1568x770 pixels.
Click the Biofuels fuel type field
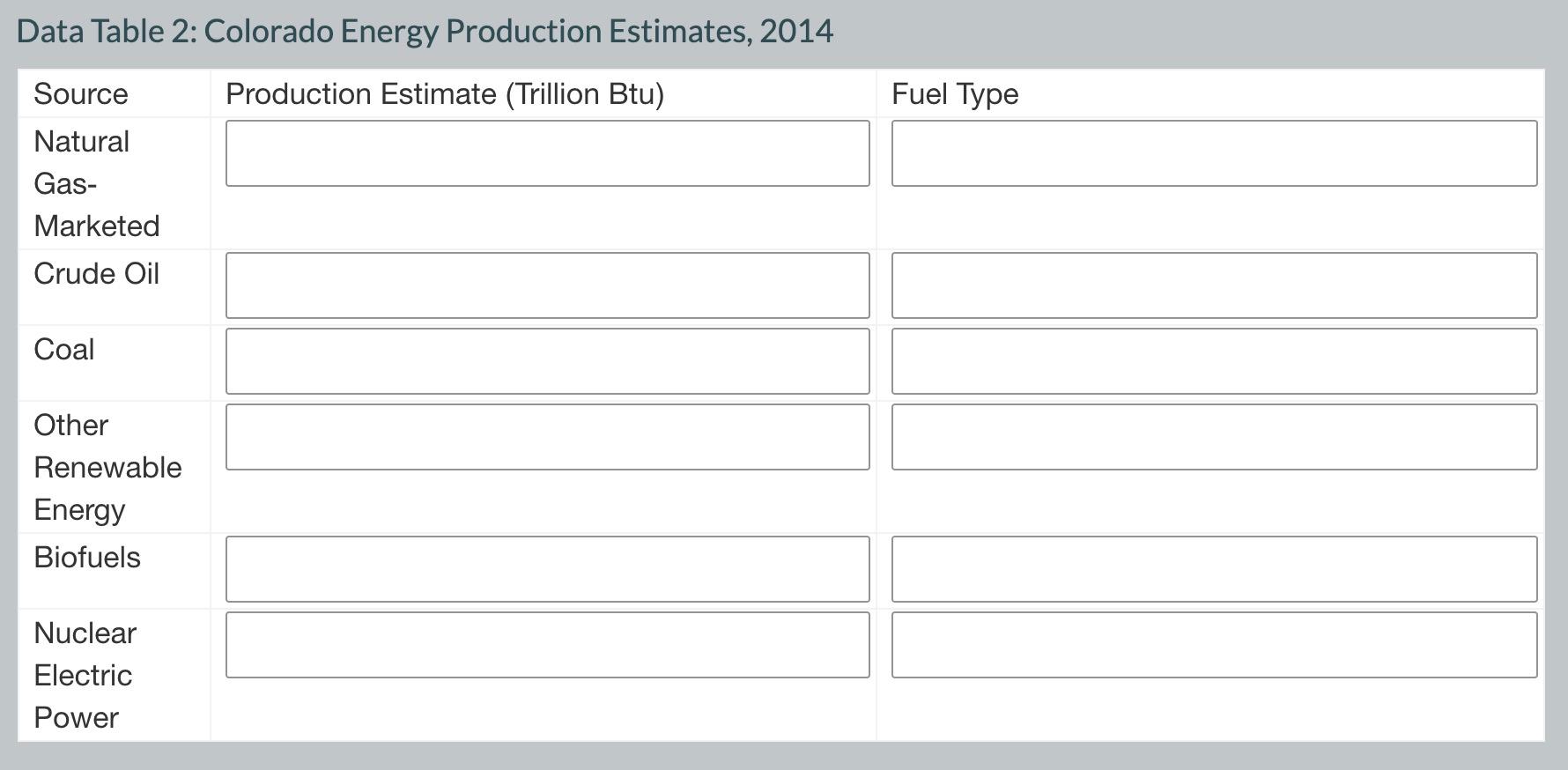[x=1216, y=568]
